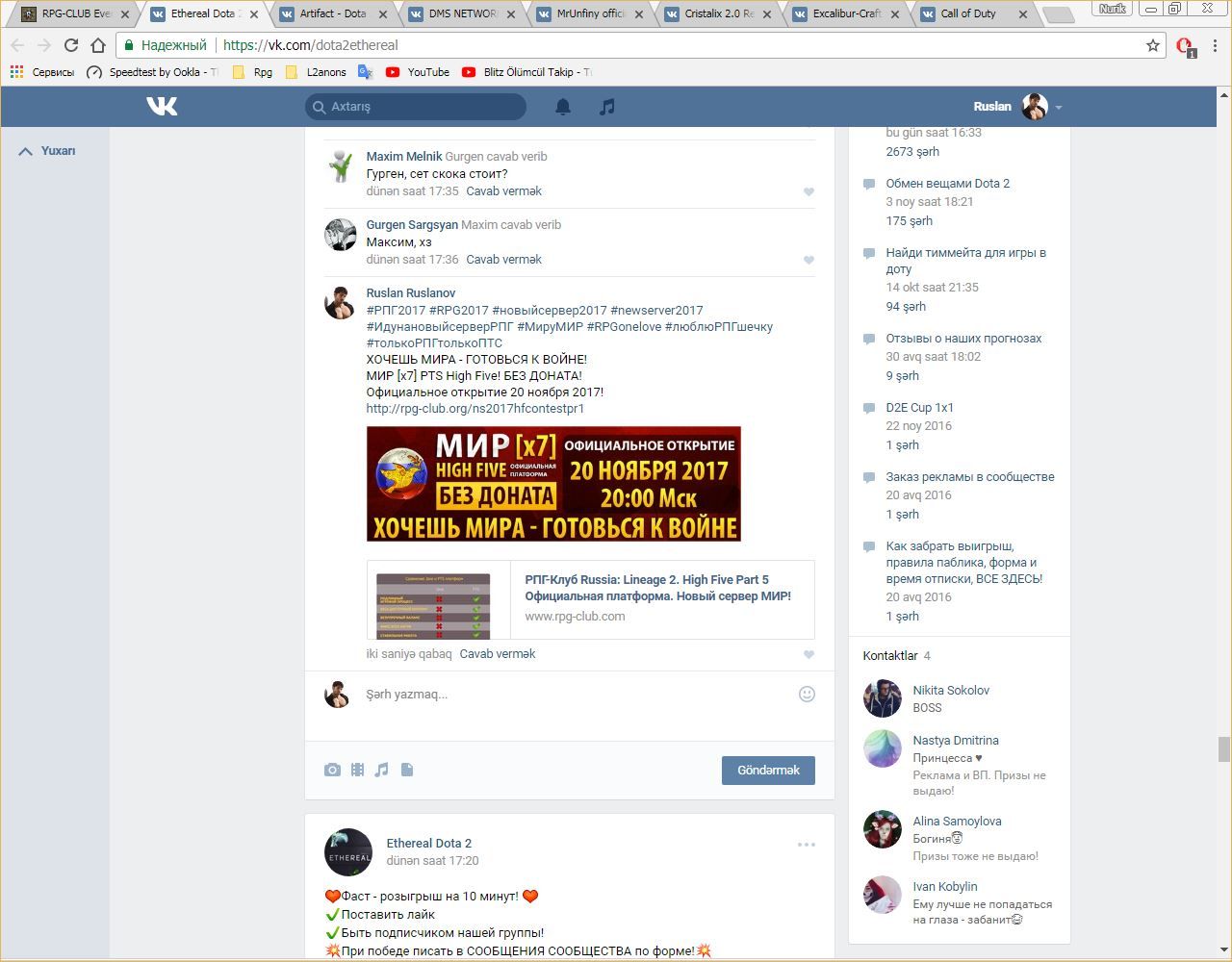Open Maxim Melnik's avatar
Screen dimensions: 1232x962
coord(340,165)
